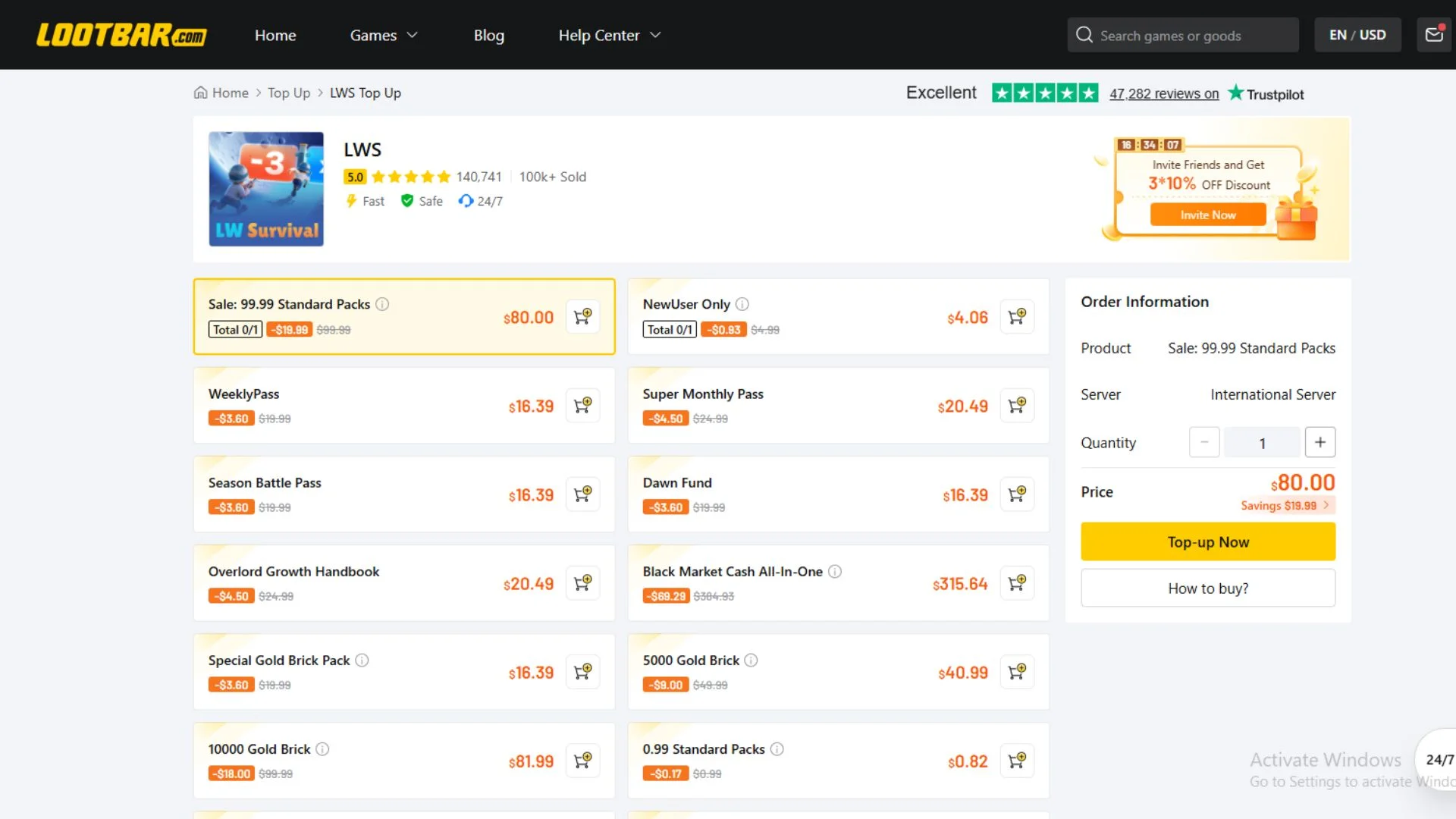1456x819 pixels.
Task: Click the $315.64 price
Action: tap(960, 584)
